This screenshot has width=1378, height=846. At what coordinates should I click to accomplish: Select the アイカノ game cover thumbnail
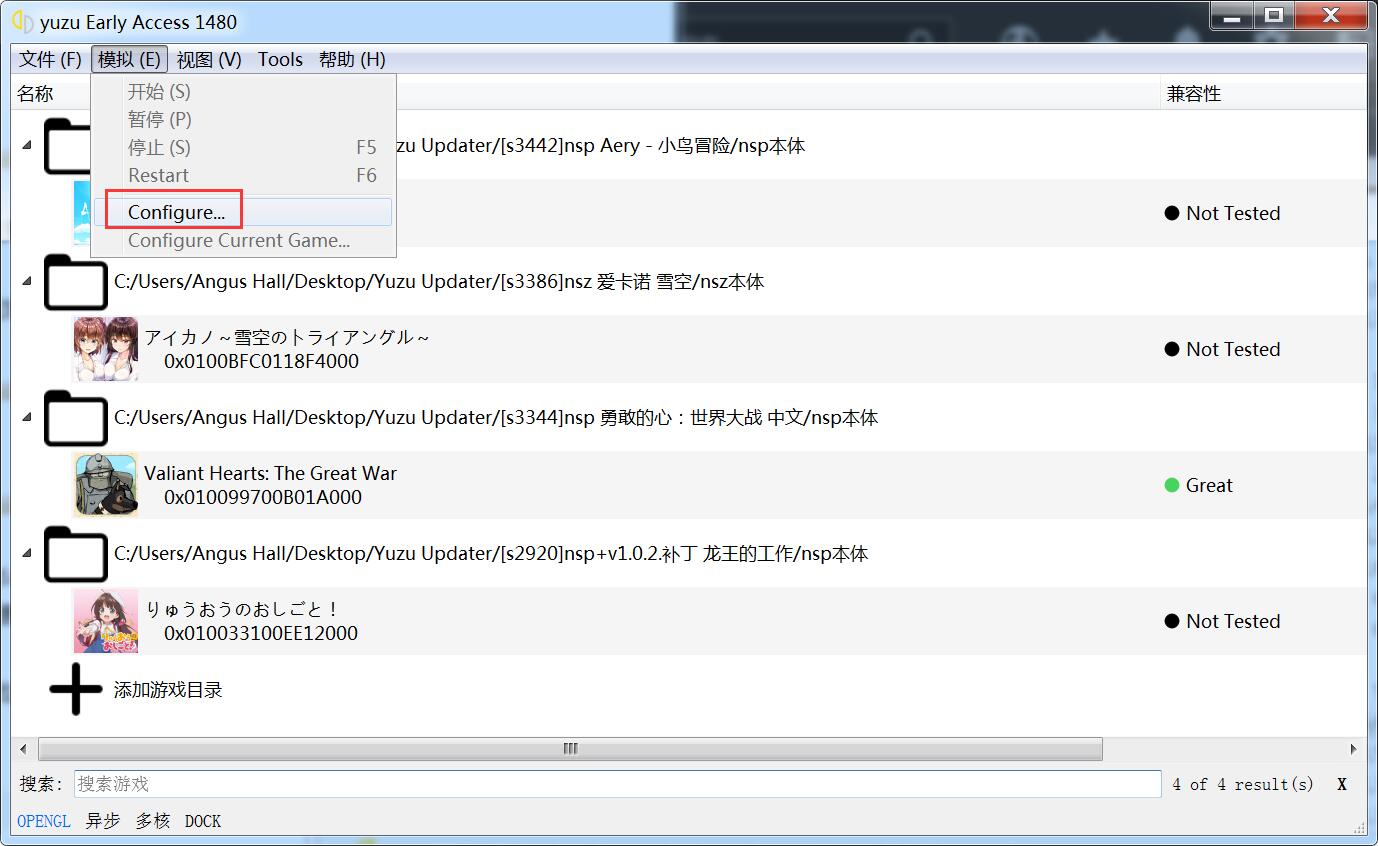pos(106,349)
